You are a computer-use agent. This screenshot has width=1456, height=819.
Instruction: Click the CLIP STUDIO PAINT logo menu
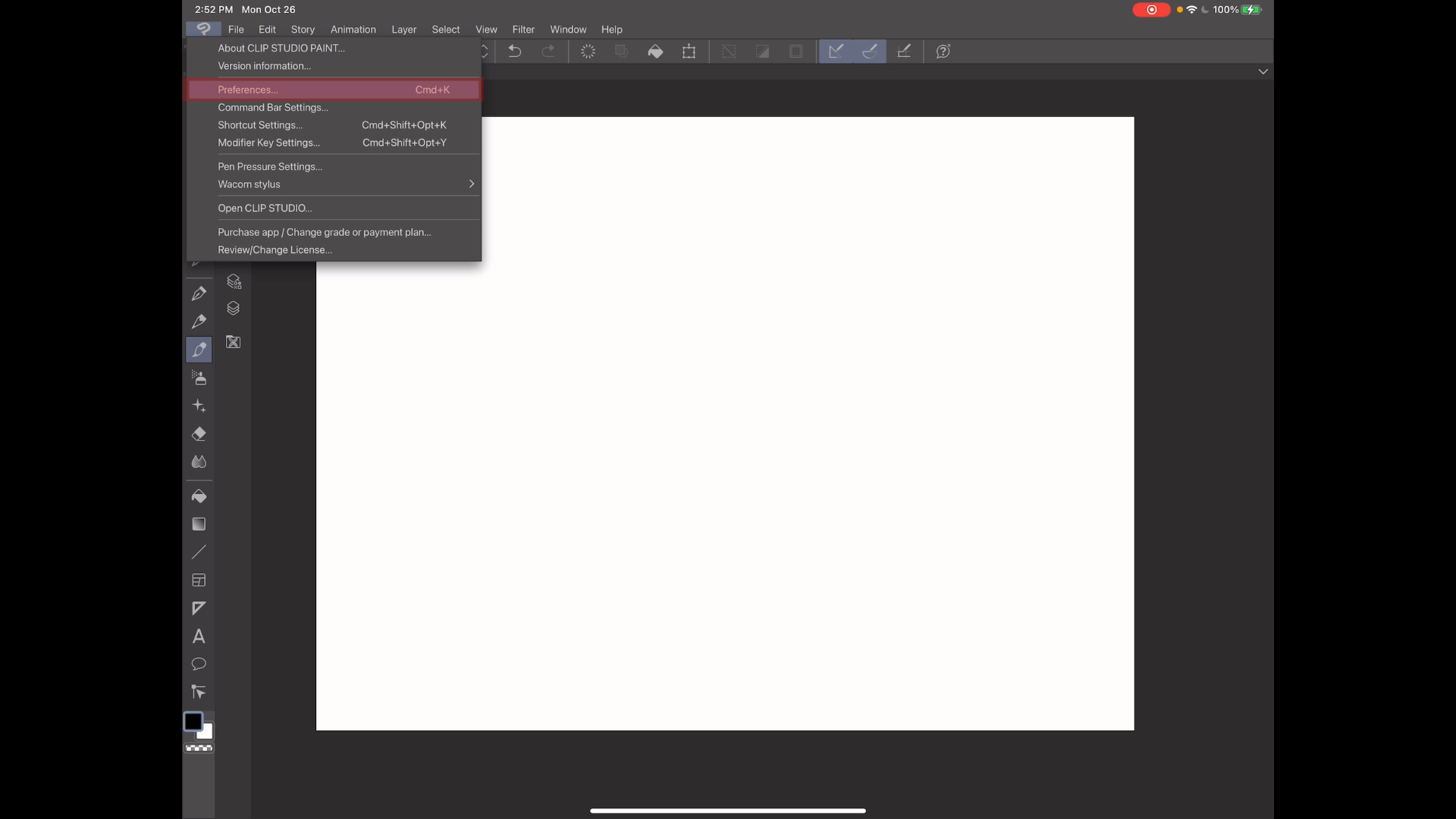[x=203, y=29]
